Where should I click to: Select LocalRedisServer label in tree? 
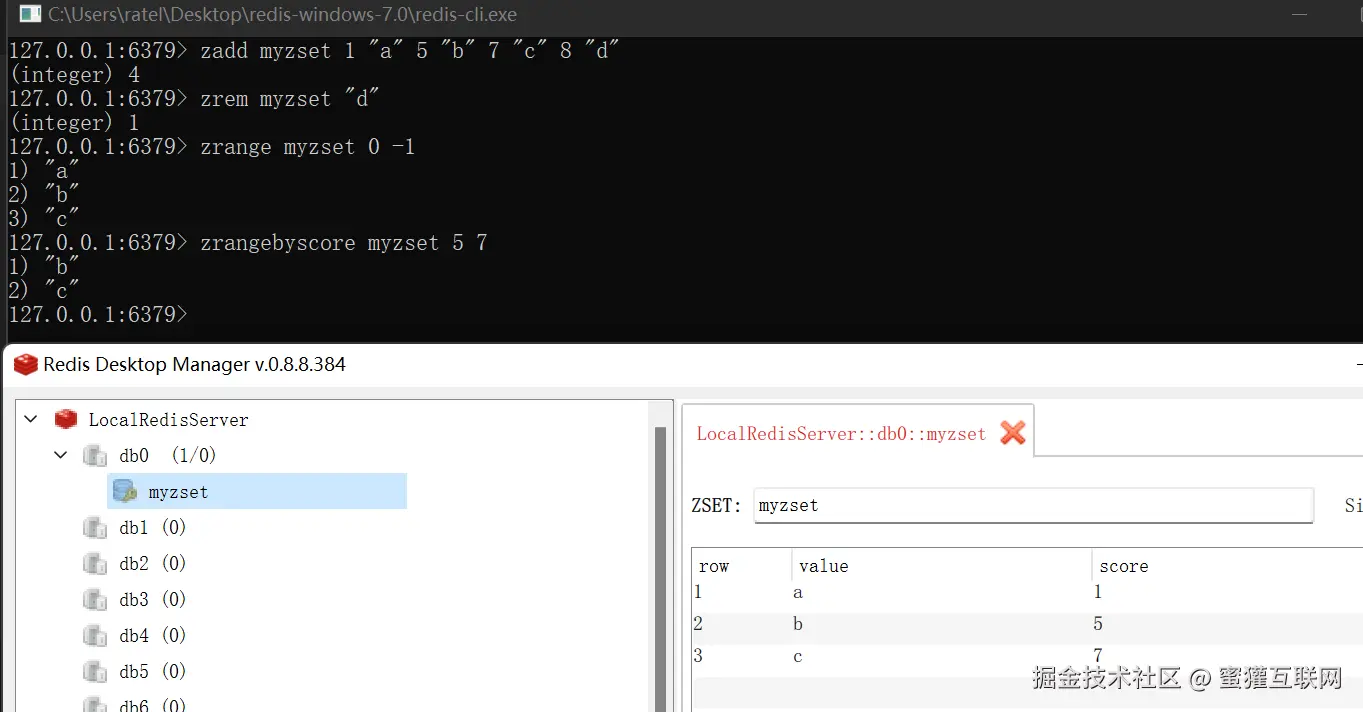click(168, 420)
